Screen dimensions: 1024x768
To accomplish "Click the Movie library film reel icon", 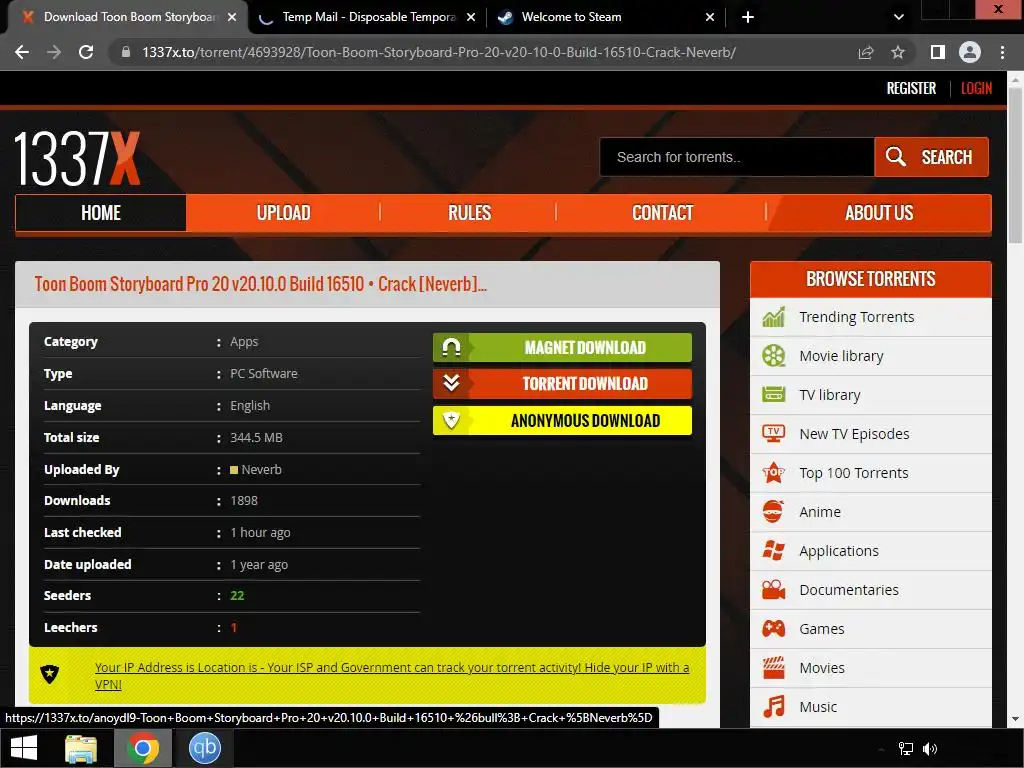I will tap(774, 356).
